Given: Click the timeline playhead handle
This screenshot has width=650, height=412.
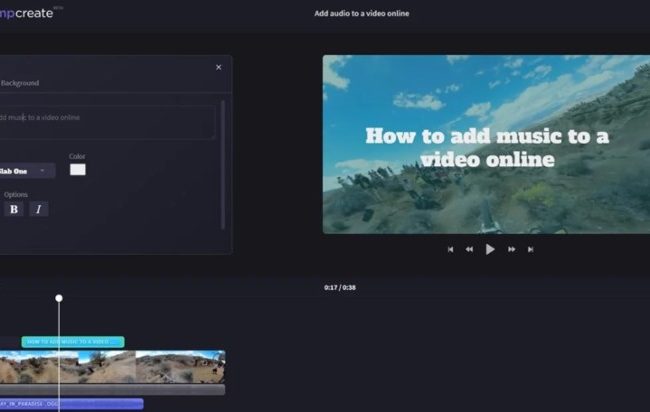Looking at the screenshot, I should tap(59, 298).
